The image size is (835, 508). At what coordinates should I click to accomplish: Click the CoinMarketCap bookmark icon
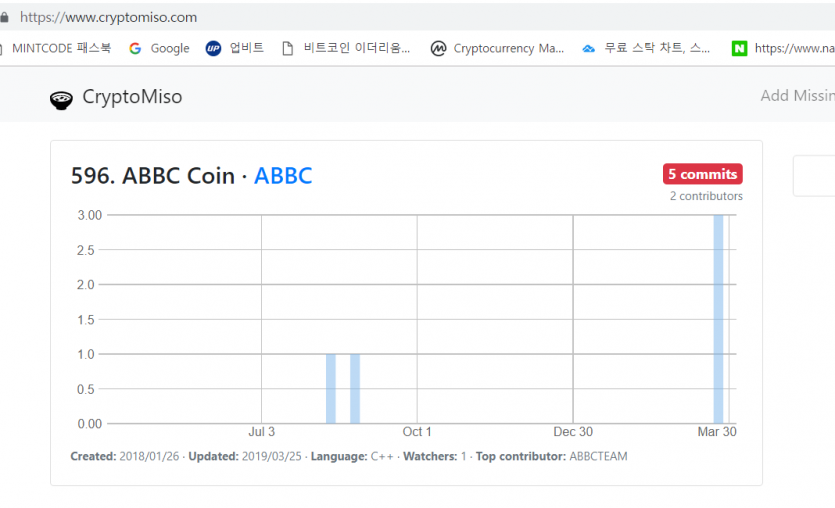[x=438, y=48]
